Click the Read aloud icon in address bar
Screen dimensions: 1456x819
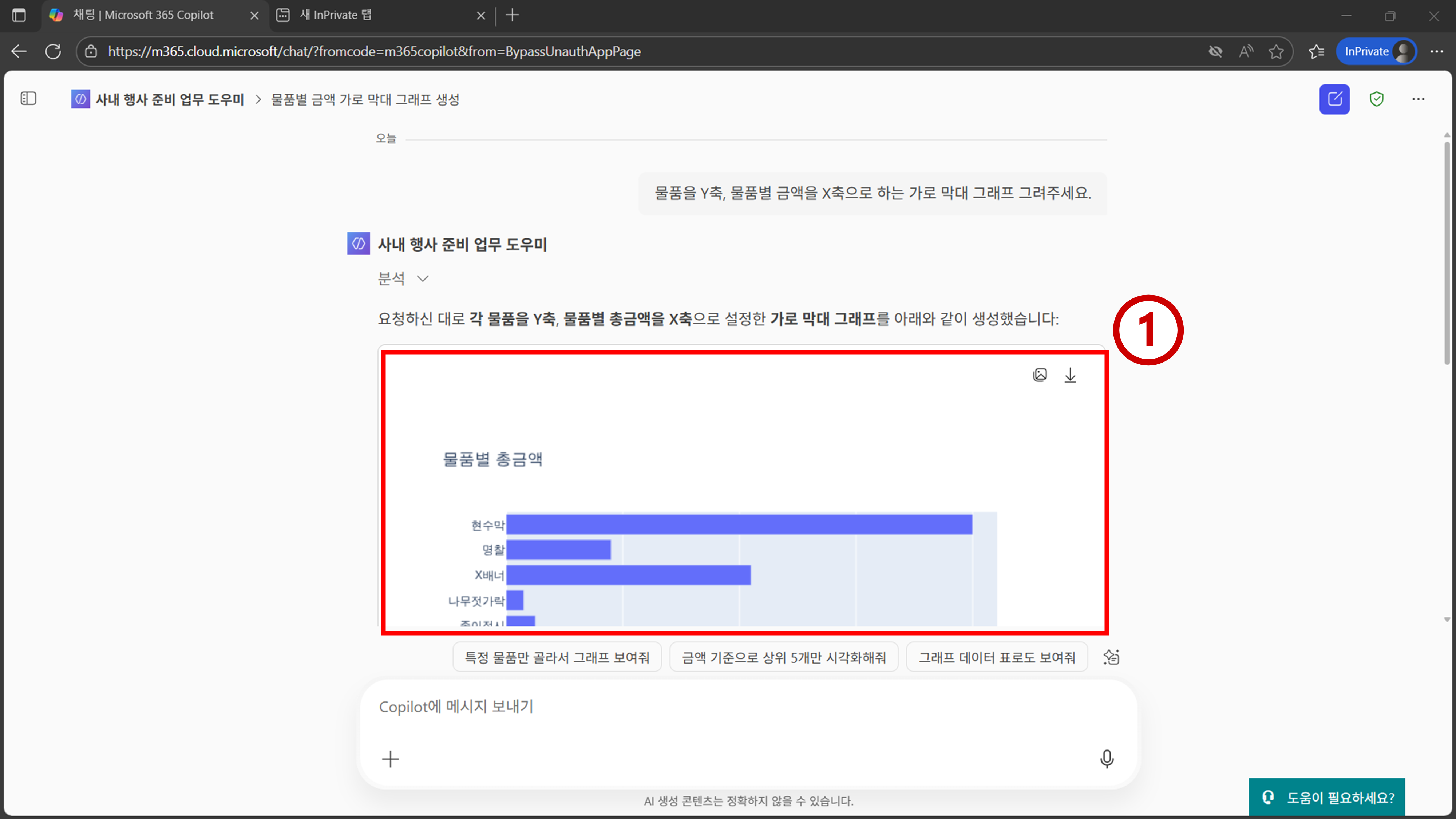coord(1246,51)
